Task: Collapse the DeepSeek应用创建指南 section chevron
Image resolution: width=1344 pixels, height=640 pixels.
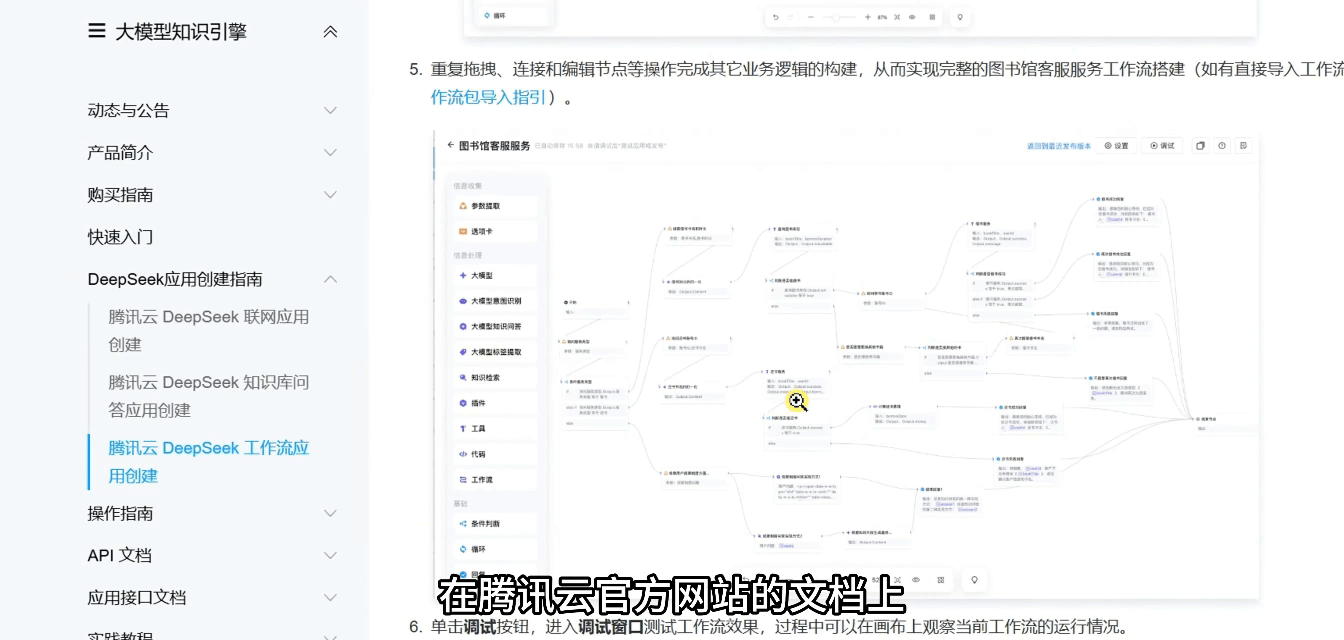Action: tap(331, 279)
